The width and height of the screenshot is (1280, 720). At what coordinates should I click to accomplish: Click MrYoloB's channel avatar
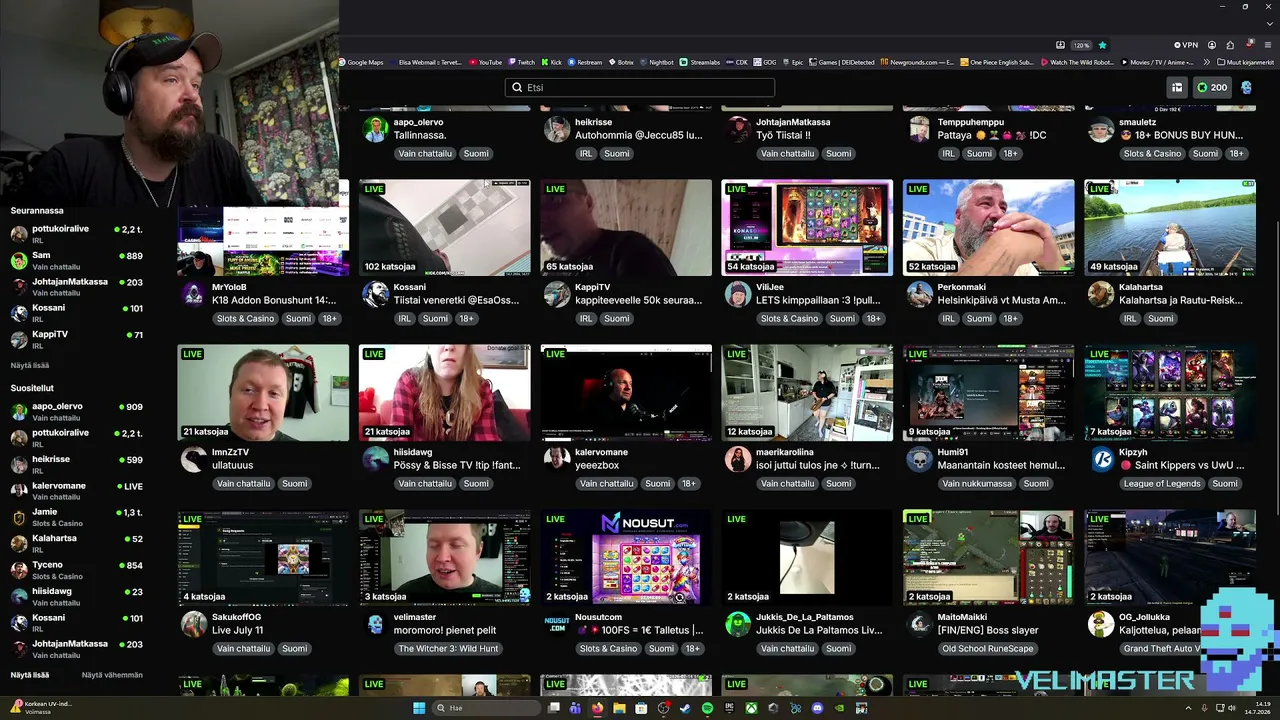click(194, 294)
